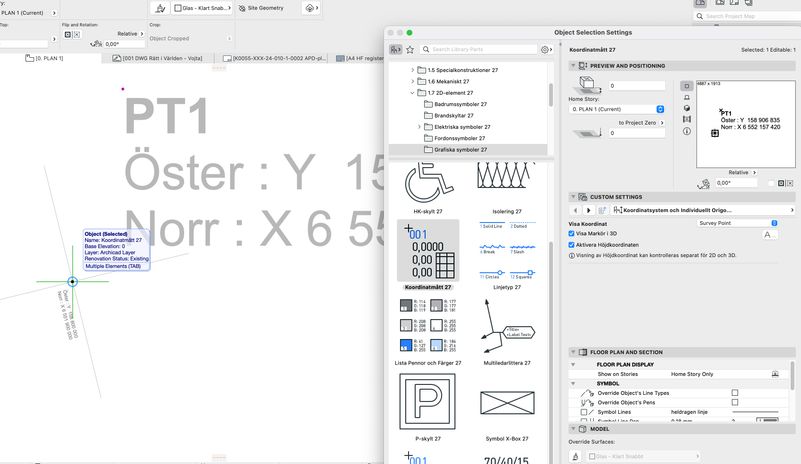The width and height of the screenshot is (801, 464).
Task: Click Symbol Lines heldragen linje line sample
Action: pyautogui.click(x=755, y=412)
